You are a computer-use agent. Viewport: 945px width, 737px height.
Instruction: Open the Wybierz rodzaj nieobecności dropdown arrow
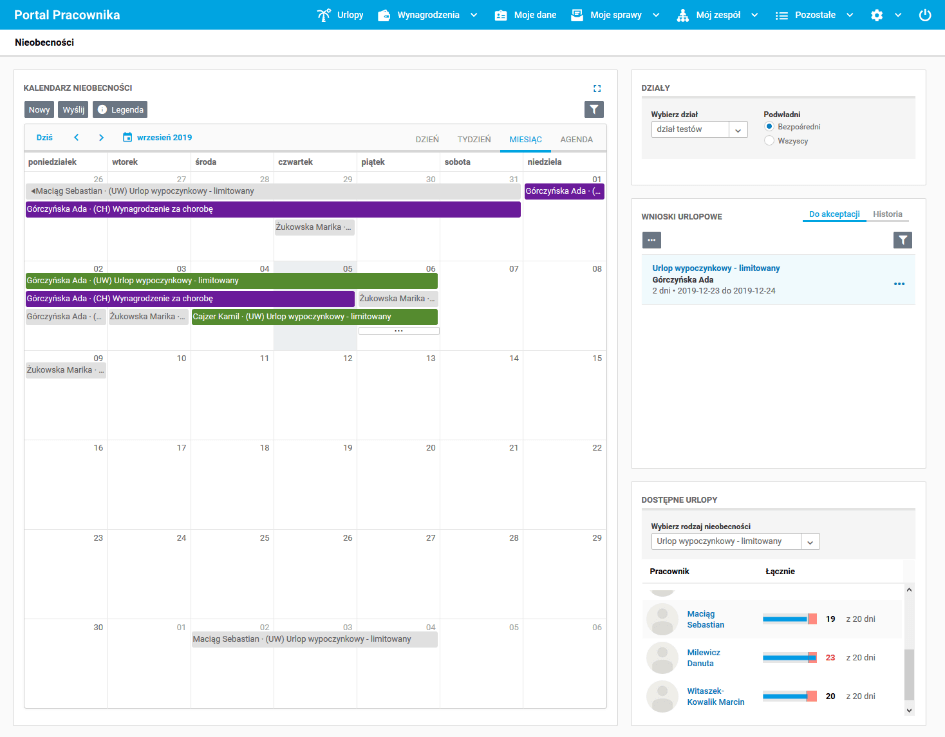[810, 542]
